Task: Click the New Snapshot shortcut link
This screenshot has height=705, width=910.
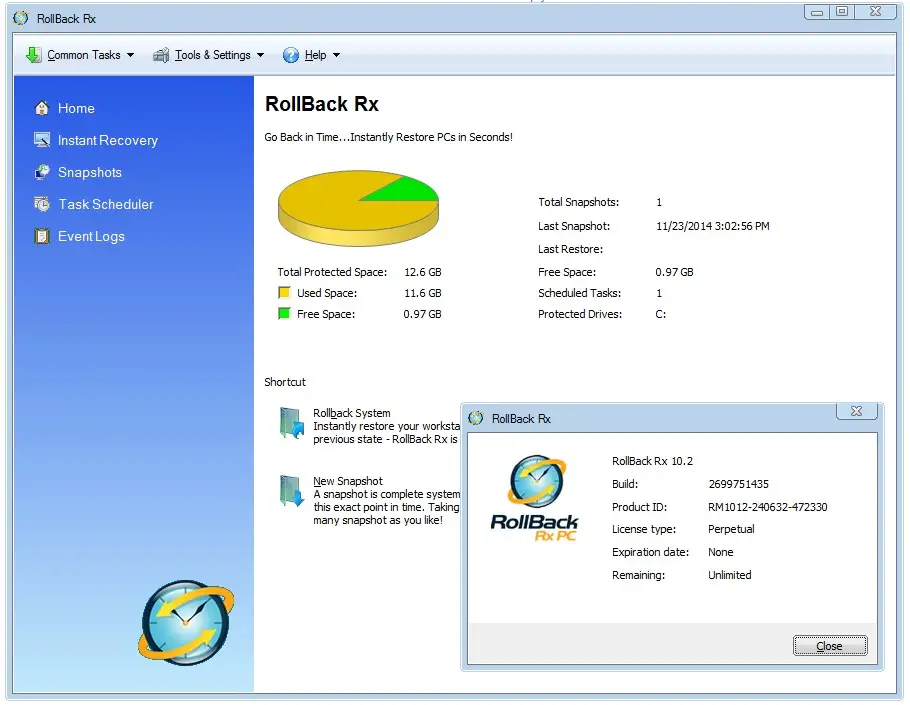Action: 348,481
